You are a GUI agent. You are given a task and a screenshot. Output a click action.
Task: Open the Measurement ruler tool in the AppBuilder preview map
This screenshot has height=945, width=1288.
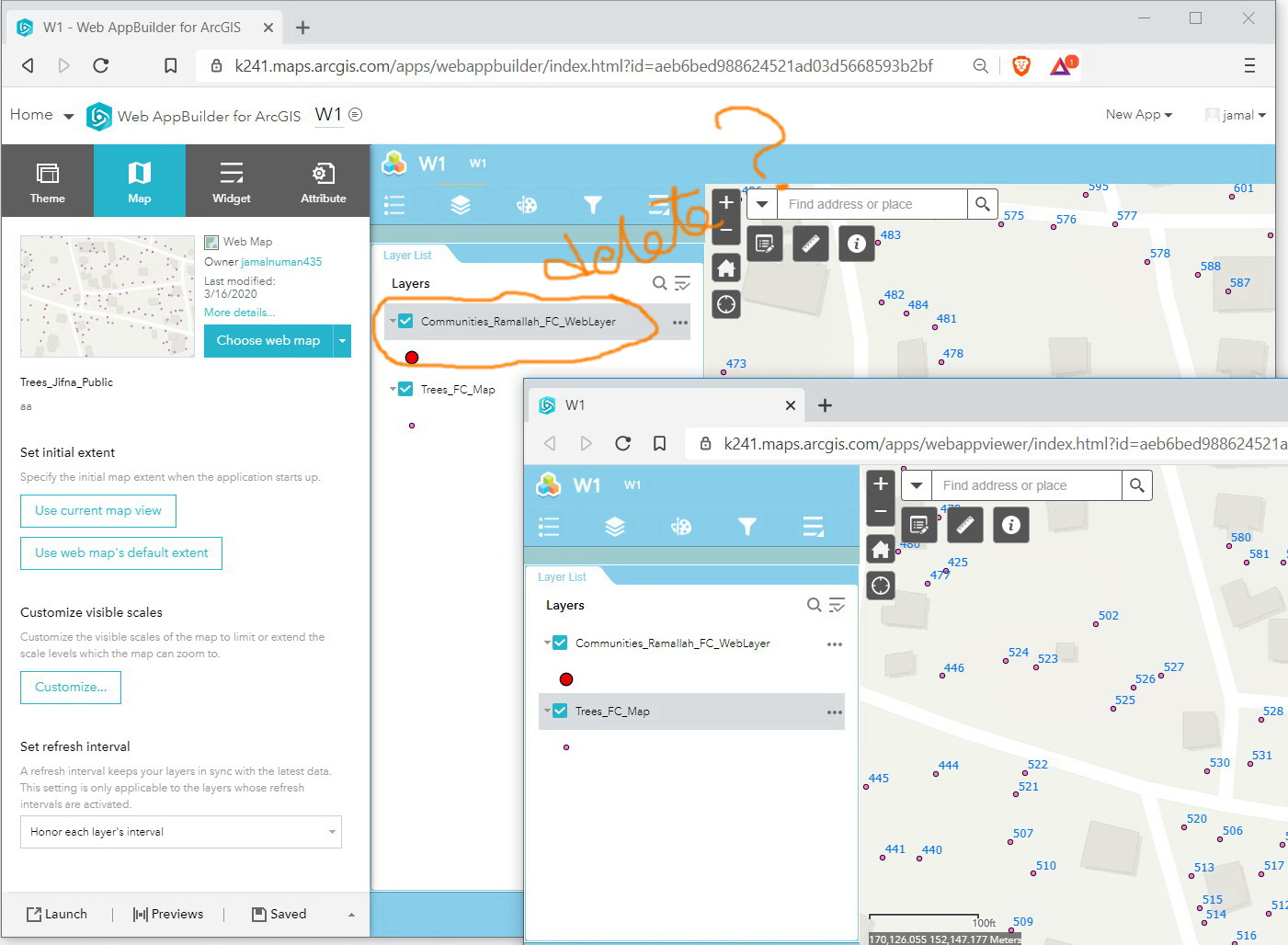[x=810, y=244]
